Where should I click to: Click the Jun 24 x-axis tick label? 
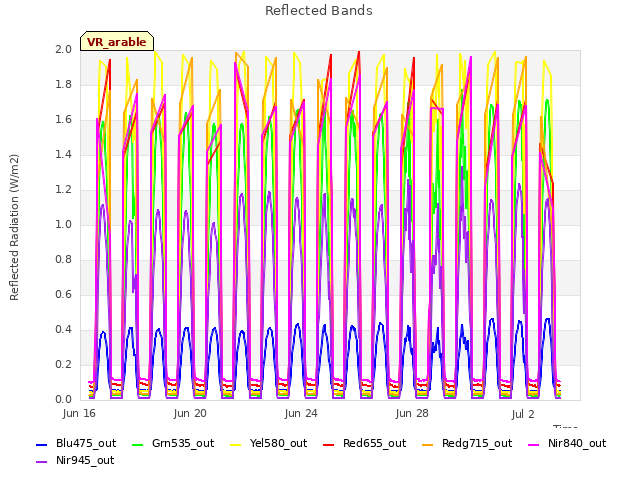pos(301,413)
